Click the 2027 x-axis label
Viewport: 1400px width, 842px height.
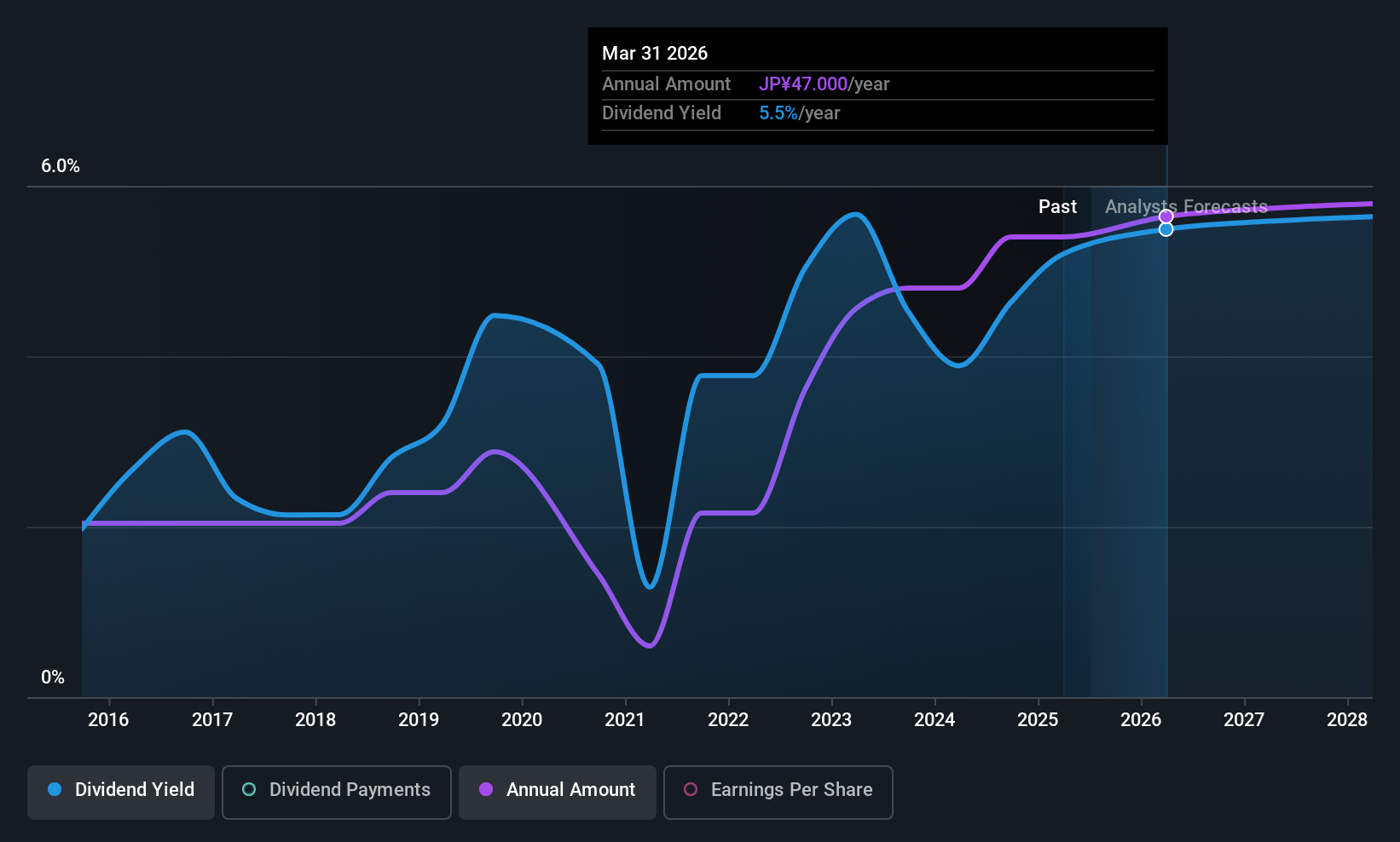[1244, 720]
